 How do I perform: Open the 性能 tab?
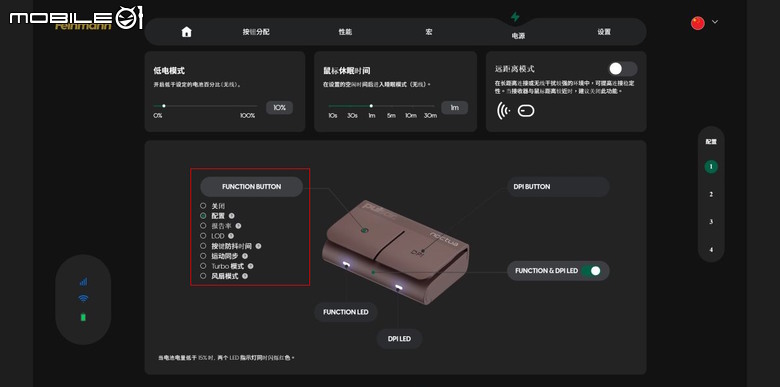point(345,32)
